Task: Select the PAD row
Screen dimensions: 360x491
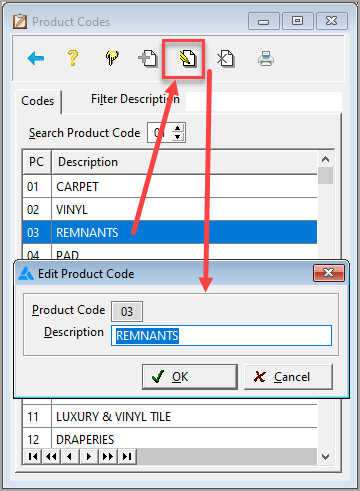Action: click(x=170, y=252)
